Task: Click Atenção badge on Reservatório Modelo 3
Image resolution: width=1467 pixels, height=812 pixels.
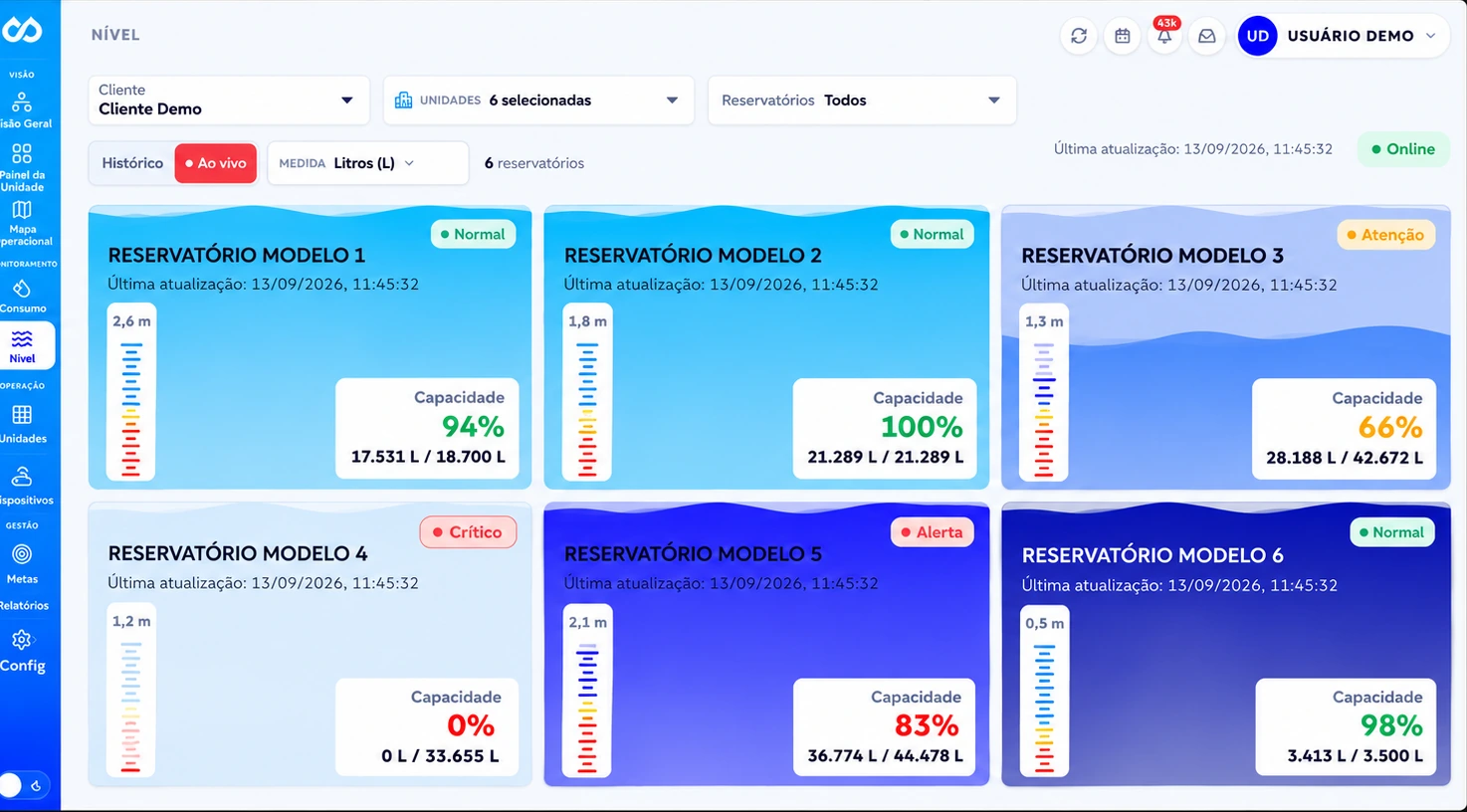Action: point(1385,235)
